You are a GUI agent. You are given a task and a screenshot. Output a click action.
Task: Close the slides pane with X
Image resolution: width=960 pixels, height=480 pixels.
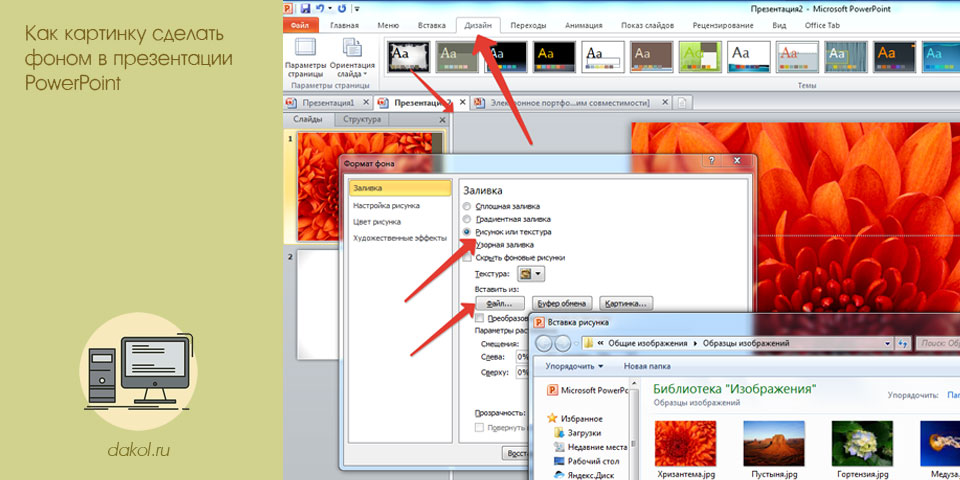pos(443,120)
